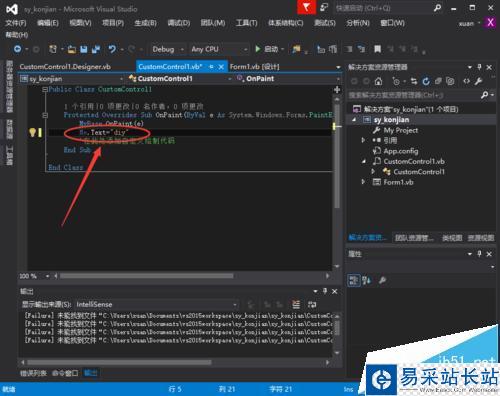Switch to CustomControl1.Designer.vb tab

click(x=65, y=67)
